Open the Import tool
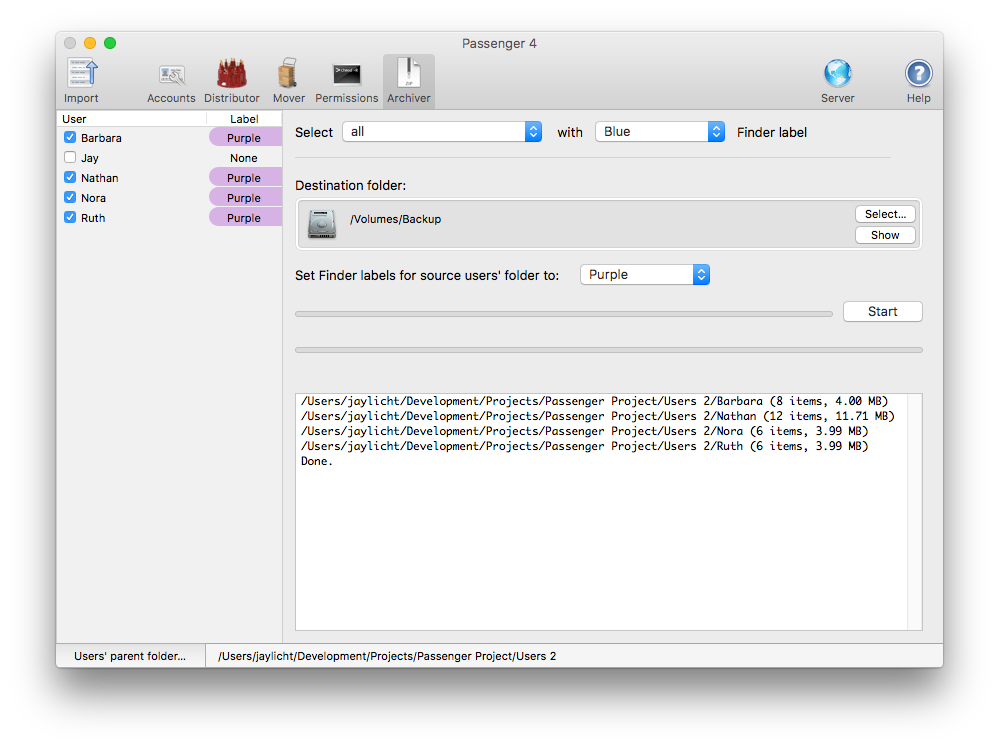This screenshot has height=748, width=999. (x=81, y=81)
